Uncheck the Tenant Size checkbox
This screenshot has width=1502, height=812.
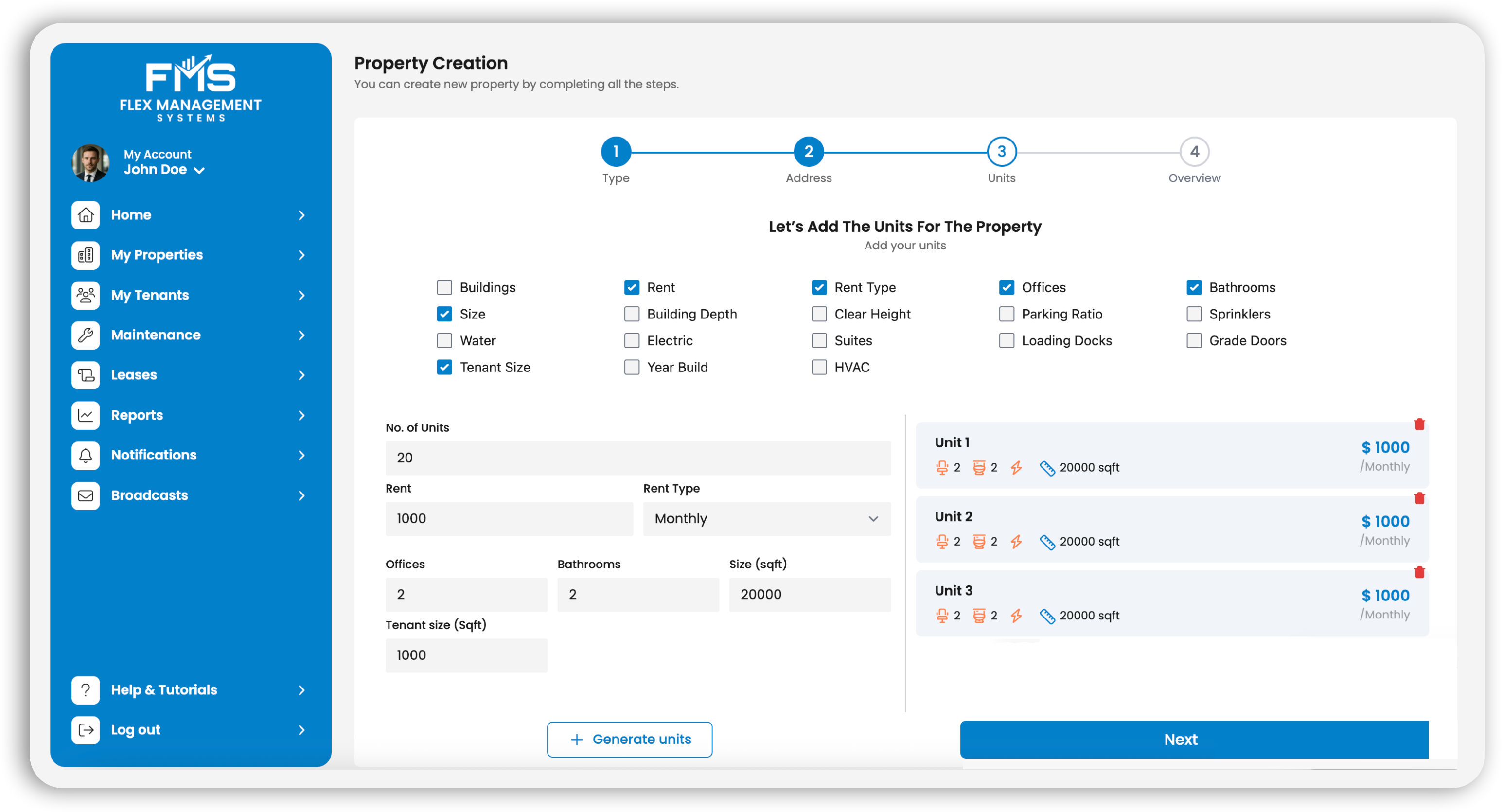coord(444,367)
